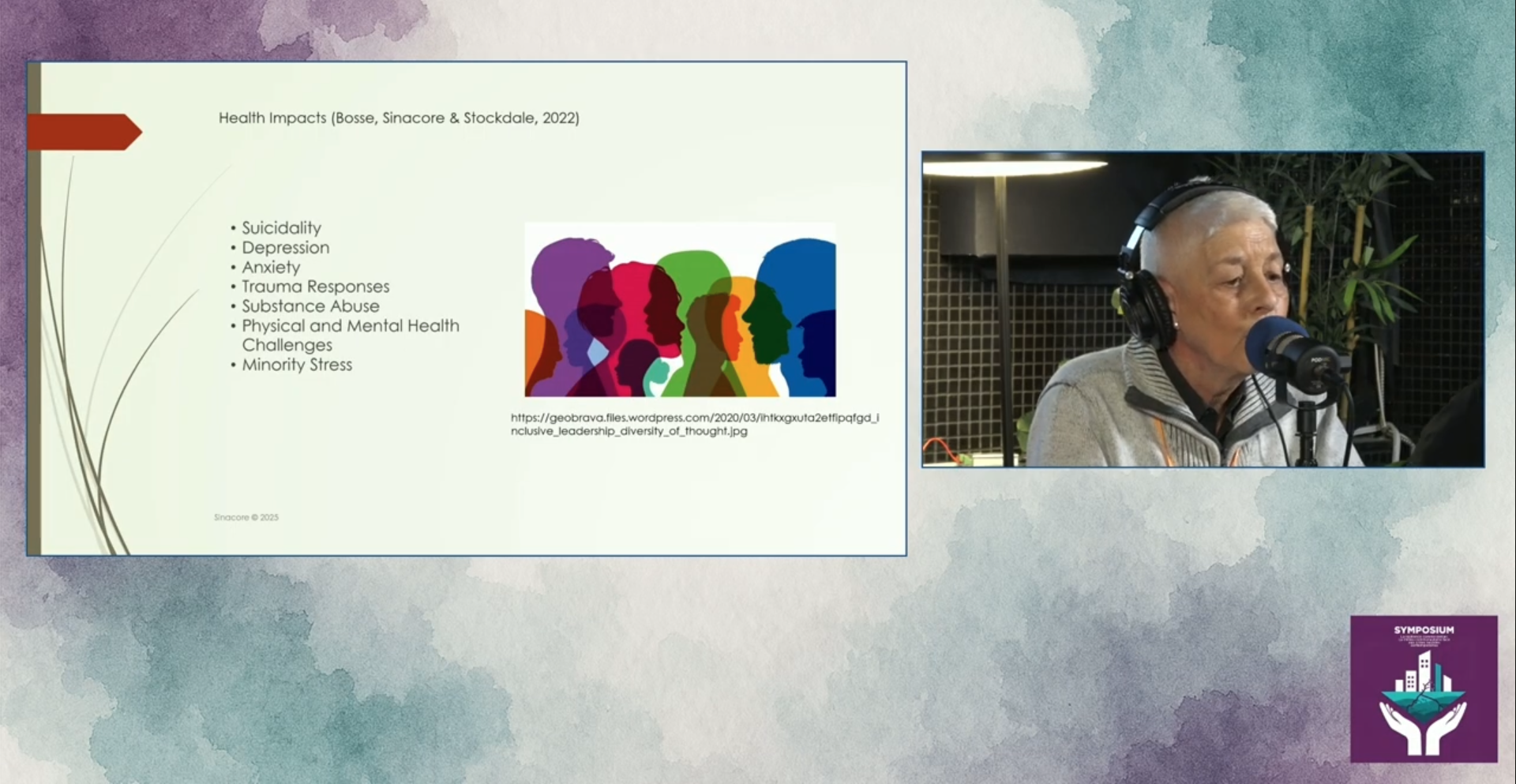Click the "Minority Stress" bullet

[297, 365]
